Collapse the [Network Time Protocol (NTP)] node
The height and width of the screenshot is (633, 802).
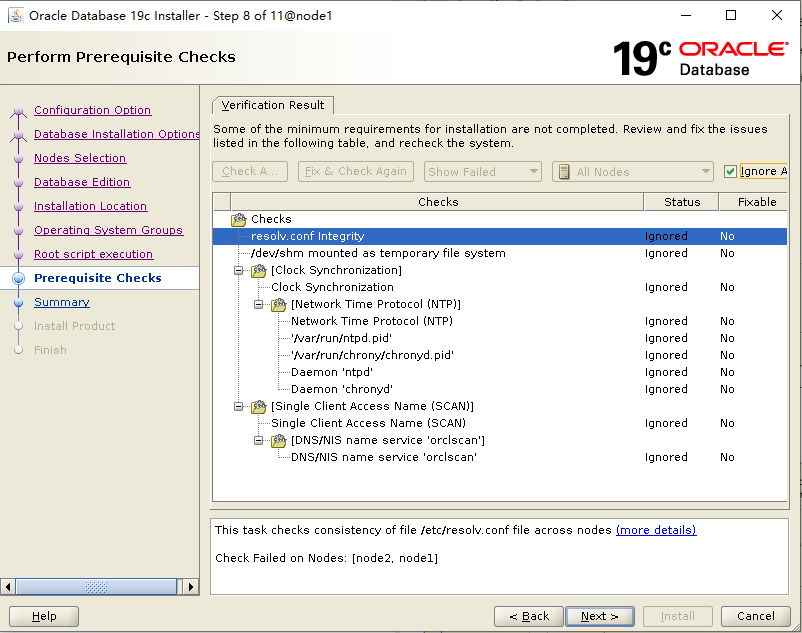click(x=258, y=305)
